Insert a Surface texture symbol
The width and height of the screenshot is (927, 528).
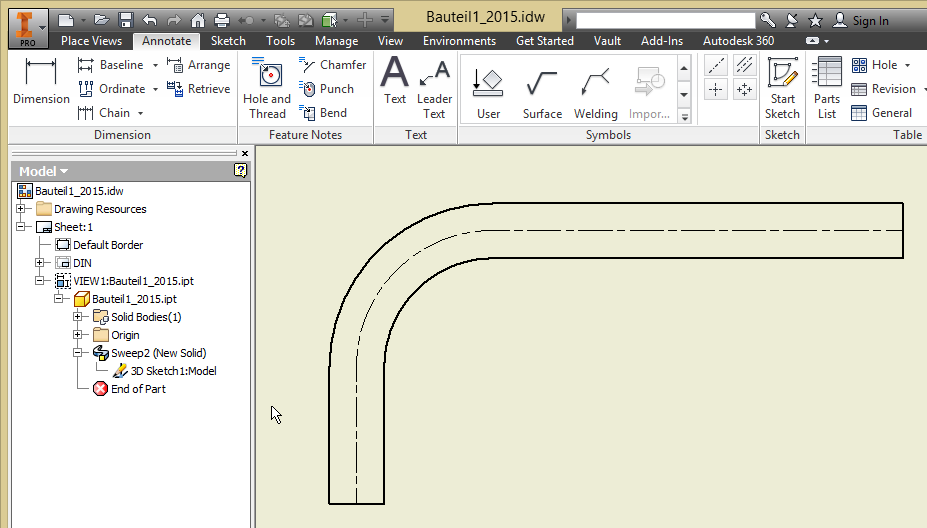coord(542,90)
